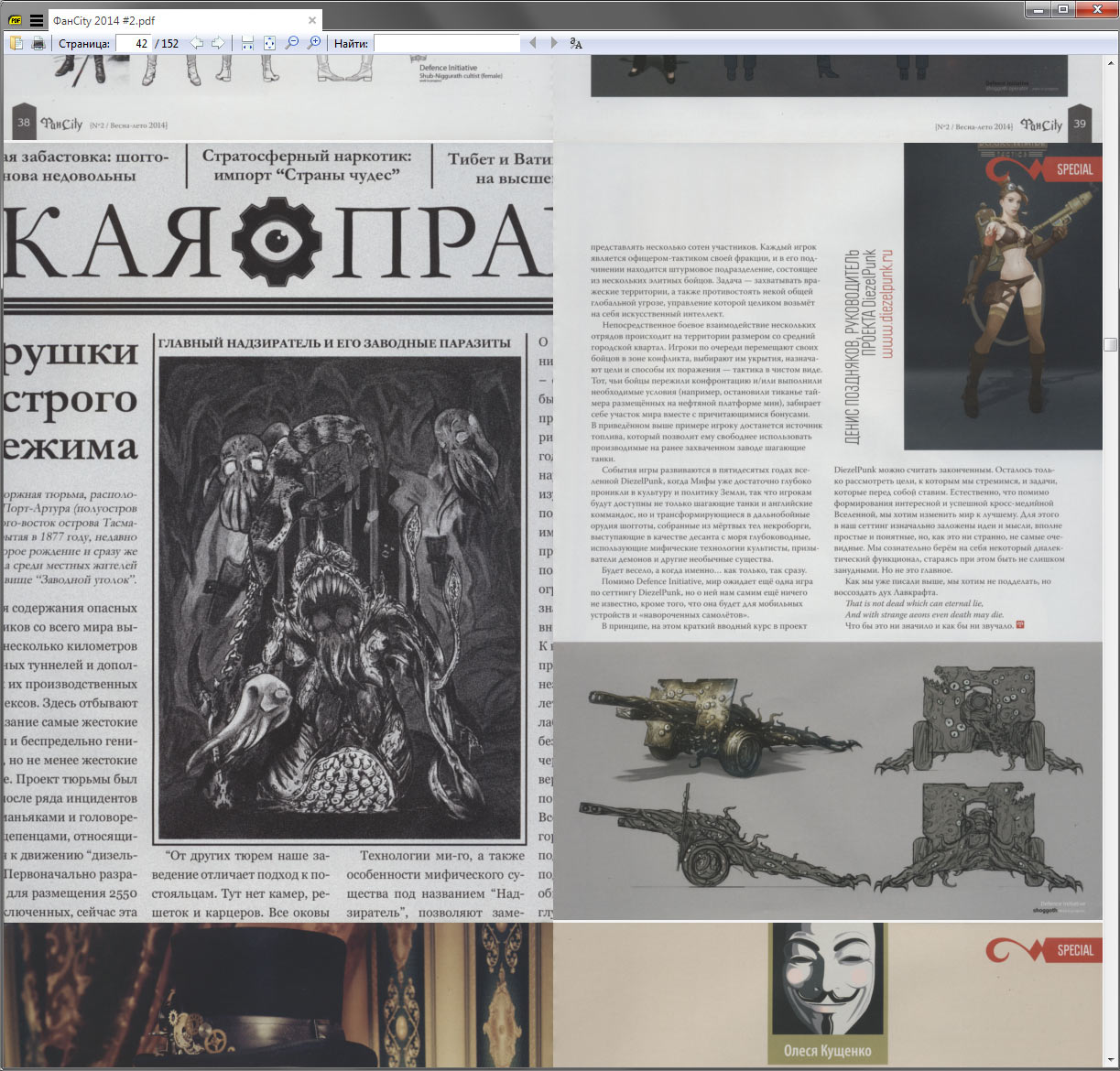Click headline 'ГЛАВНЫЙ НАДЗИРАТЕЛЬ И ЕГО ЗАВОДНЫЕ ПАРАЗИТЫ'
Image resolution: width=1120 pixels, height=1071 pixels.
point(334,343)
